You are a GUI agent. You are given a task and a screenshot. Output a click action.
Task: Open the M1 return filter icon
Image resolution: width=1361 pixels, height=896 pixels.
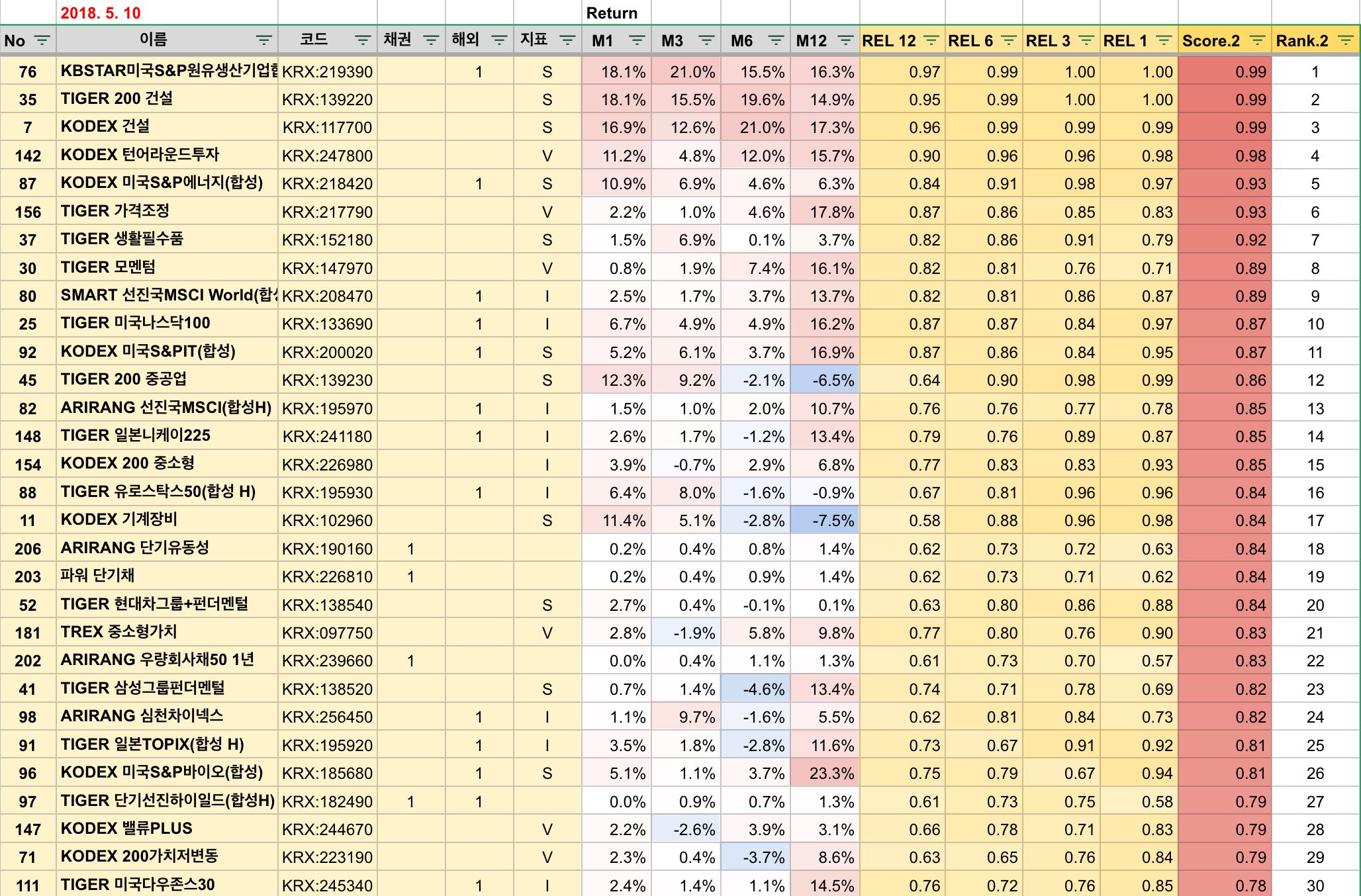[637, 40]
